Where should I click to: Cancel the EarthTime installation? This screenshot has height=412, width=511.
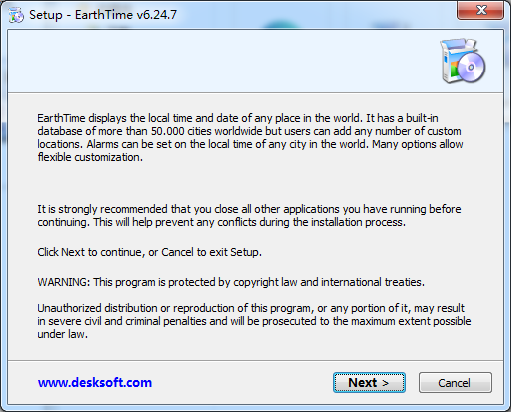coord(455,383)
